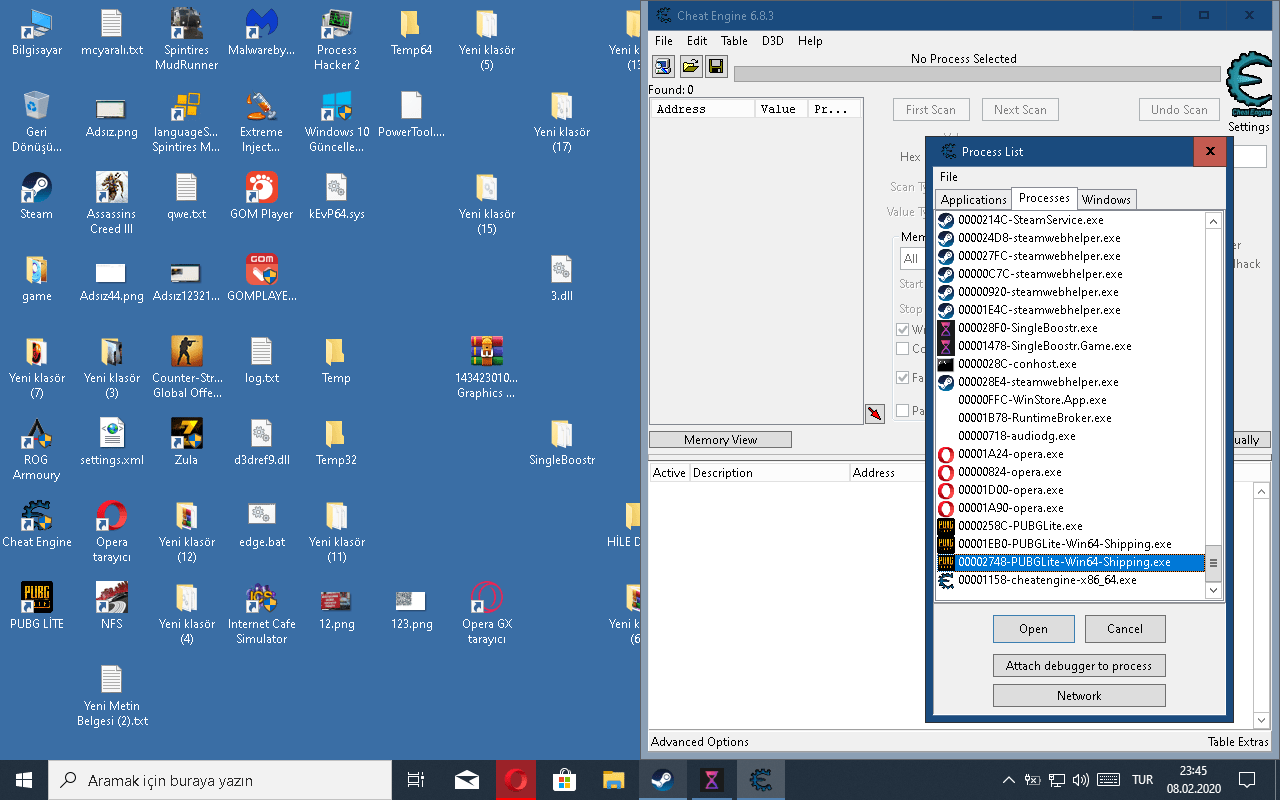Select the Internet Cafe Simulator desktop icon
Screen dimensions: 1280x800
pos(261,614)
